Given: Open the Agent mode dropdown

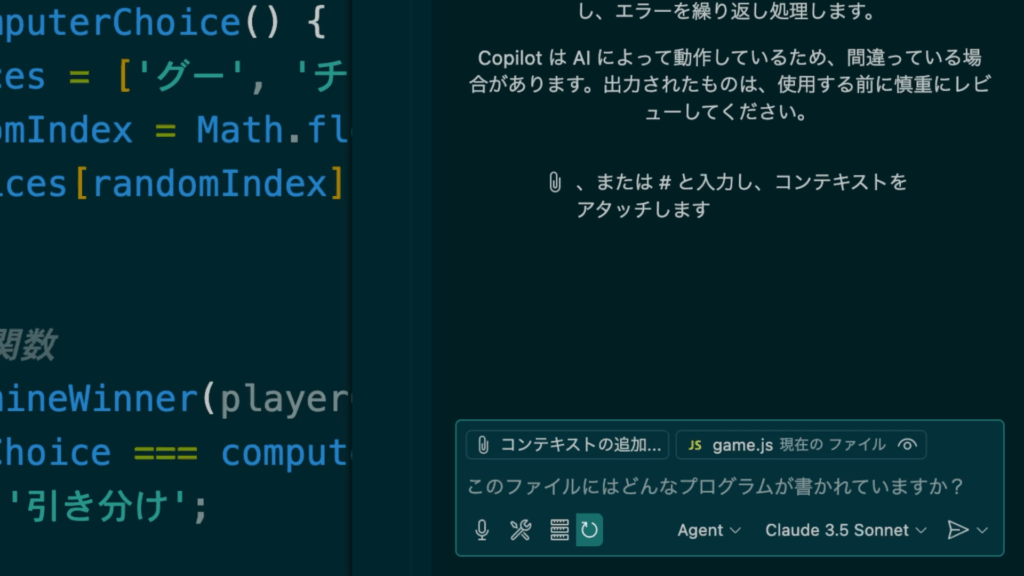Looking at the screenshot, I should tap(709, 530).
